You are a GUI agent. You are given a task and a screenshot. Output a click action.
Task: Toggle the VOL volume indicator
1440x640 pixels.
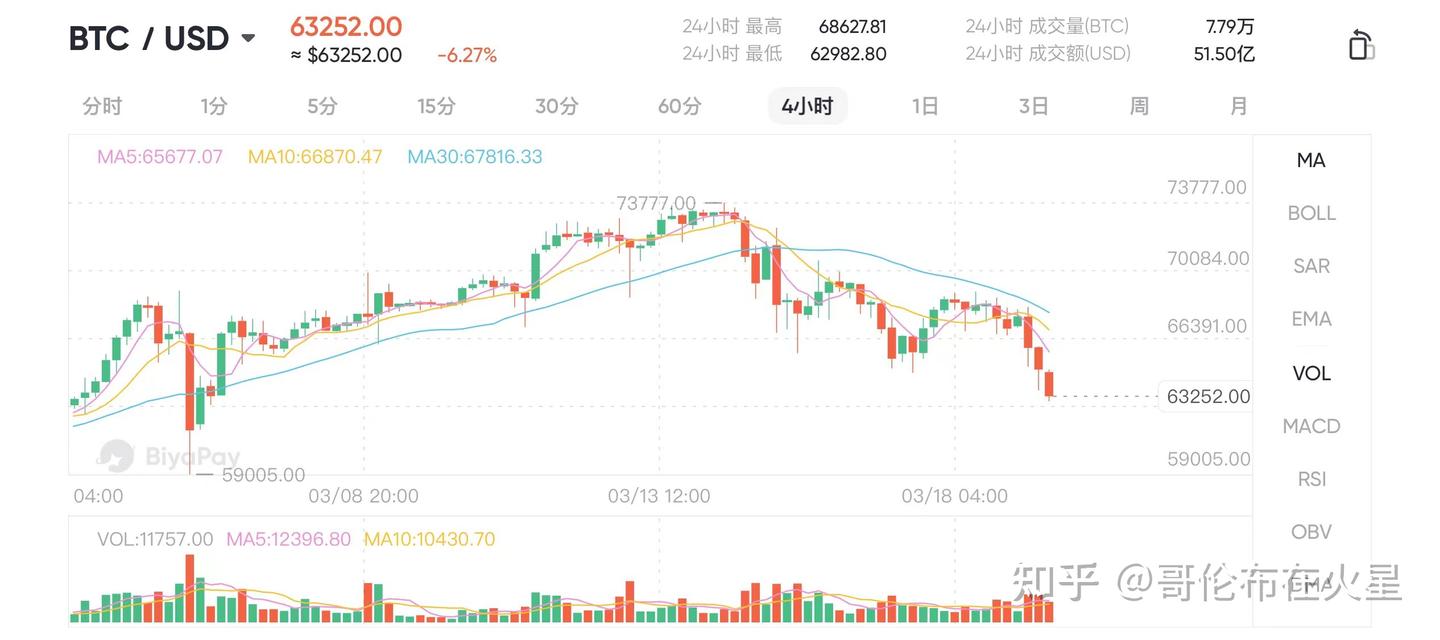point(1310,372)
